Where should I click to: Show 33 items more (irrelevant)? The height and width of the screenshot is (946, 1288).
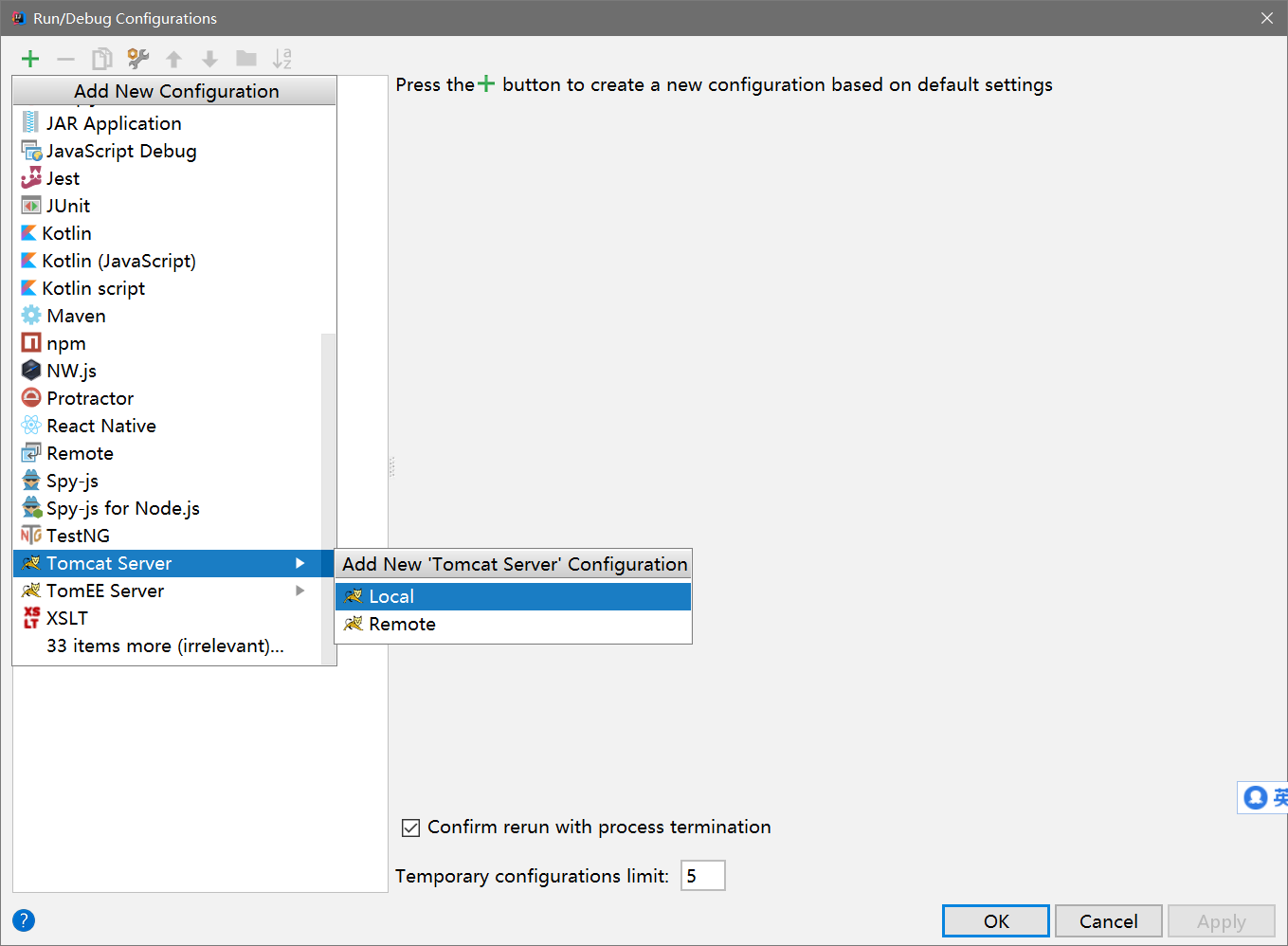(x=168, y=646)
